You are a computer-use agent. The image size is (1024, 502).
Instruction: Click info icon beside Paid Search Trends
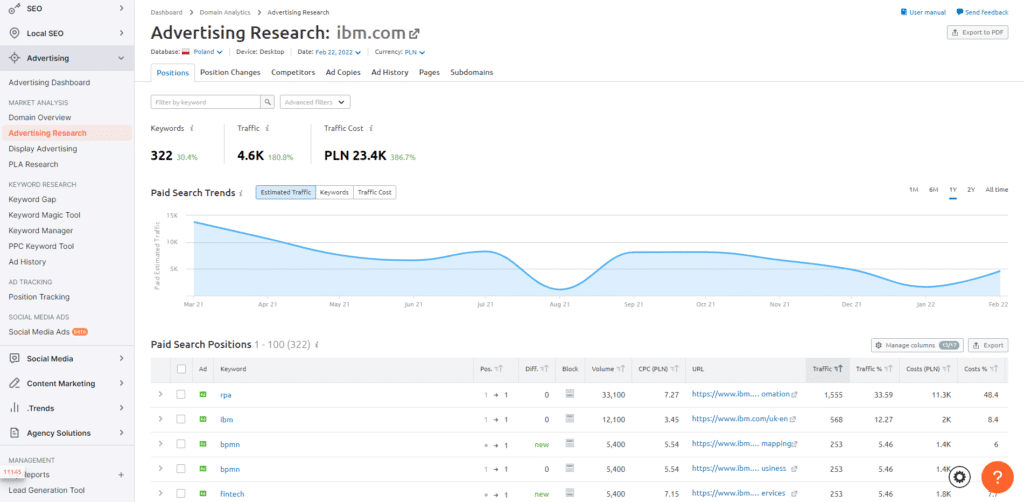click(x=241, y=193)
